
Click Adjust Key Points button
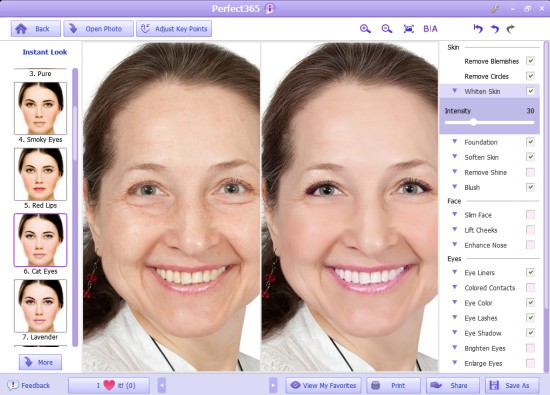tap(174, 28)
